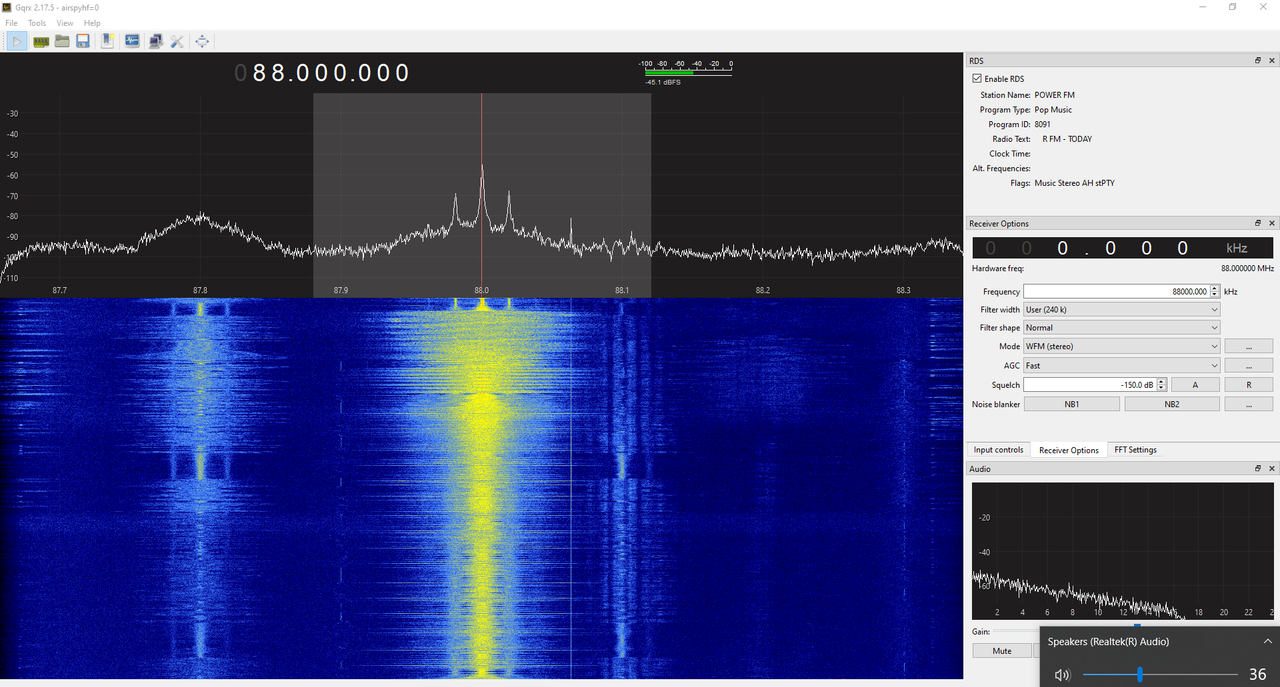The image size is (1280, 687).
Task: Click the load settings folder icon
Action: point(62,41)
